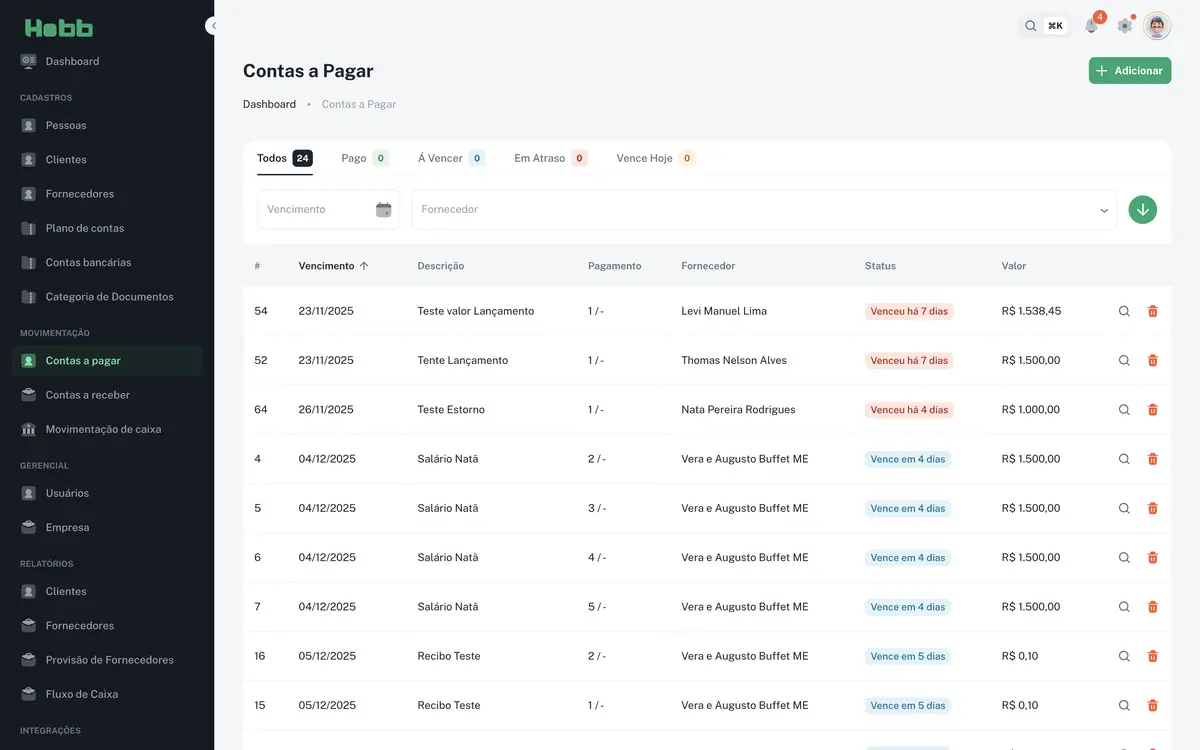Open the settings gear icon
The height and width of the screenshot is (750, 1200).
(x=1123, y=25)
